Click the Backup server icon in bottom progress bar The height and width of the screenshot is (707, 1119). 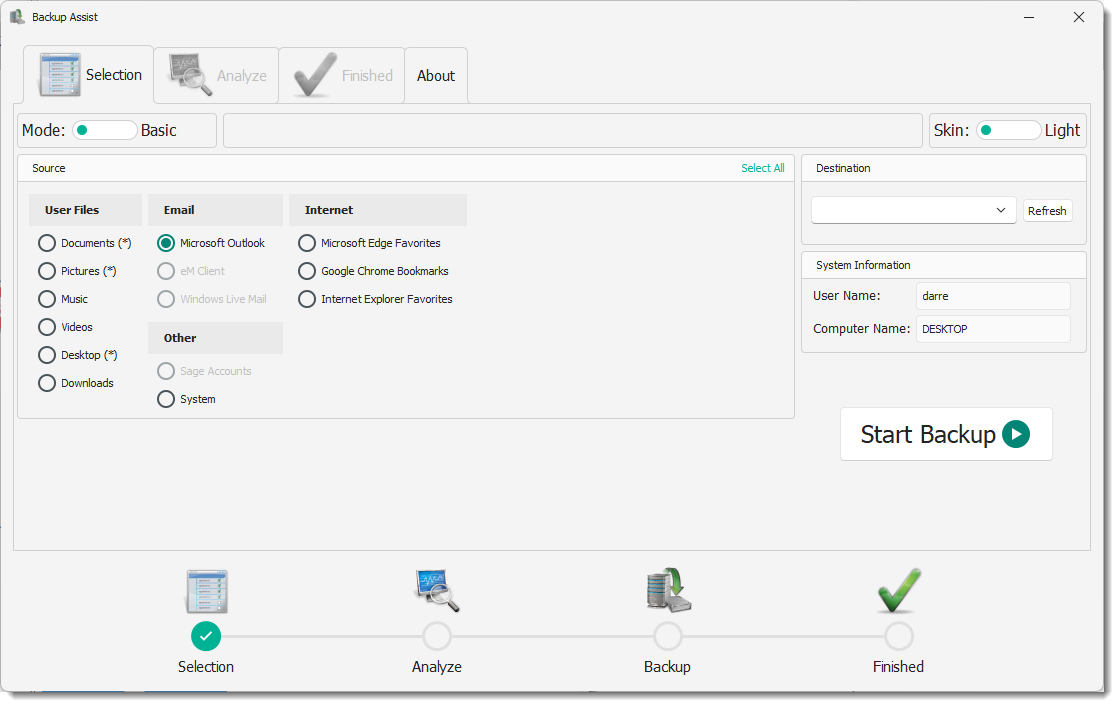(667, 591)
